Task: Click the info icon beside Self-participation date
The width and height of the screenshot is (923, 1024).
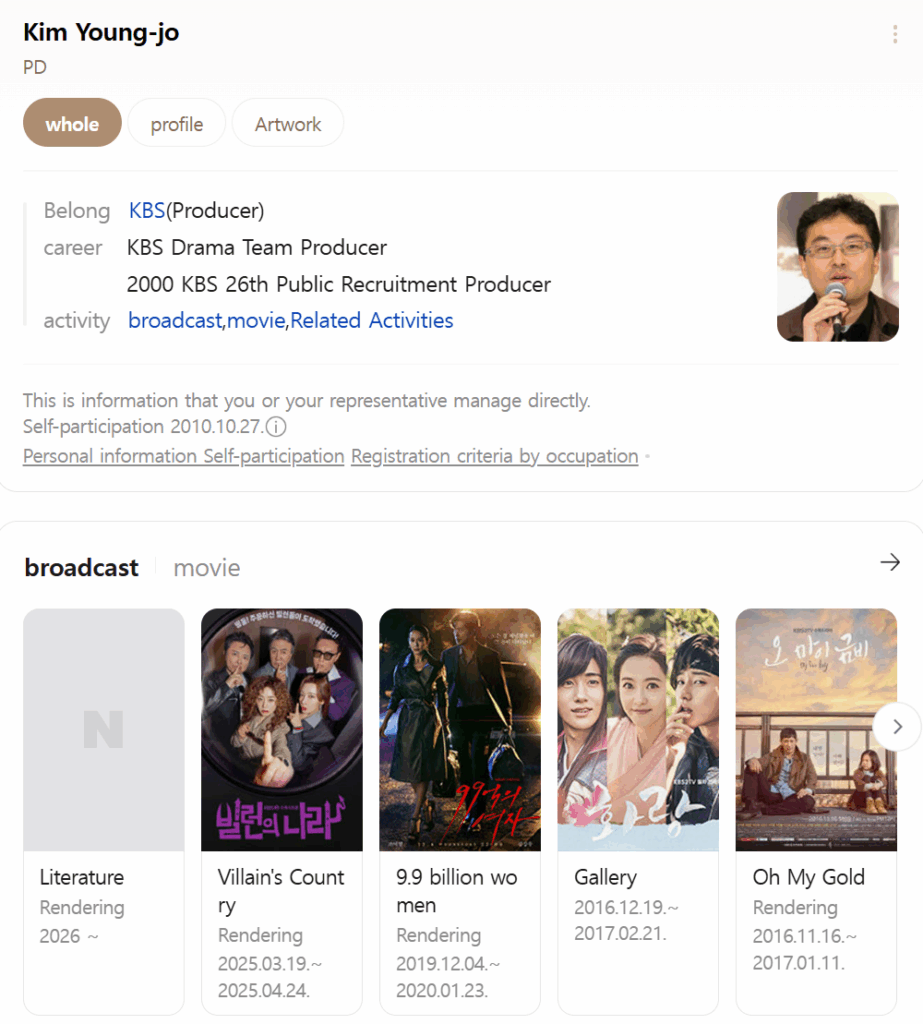Action: pos(276,427)
